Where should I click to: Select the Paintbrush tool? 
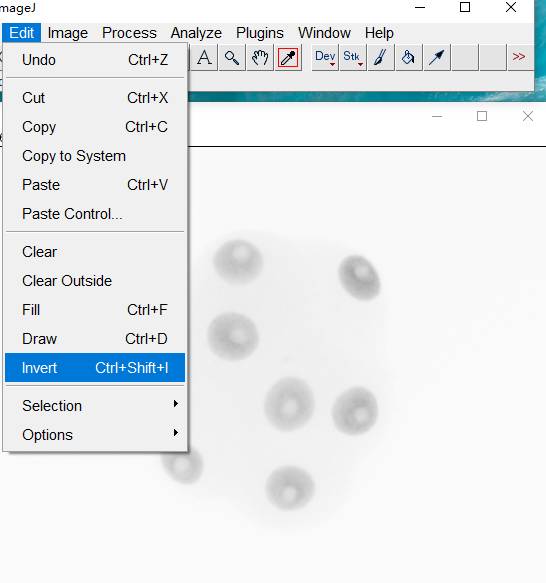coord(381,58)
